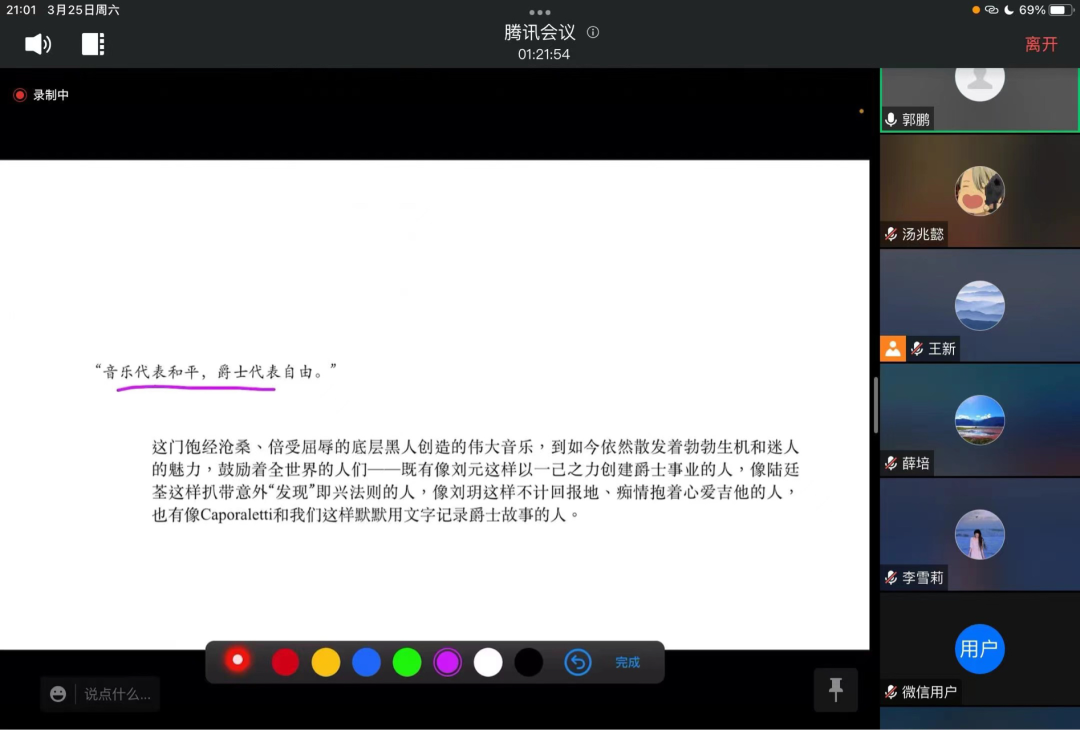The height and width of the screenshot is (730, 1080).
Task: Open meeting info icon next to 腾讯会议
Action: [593, 32]
